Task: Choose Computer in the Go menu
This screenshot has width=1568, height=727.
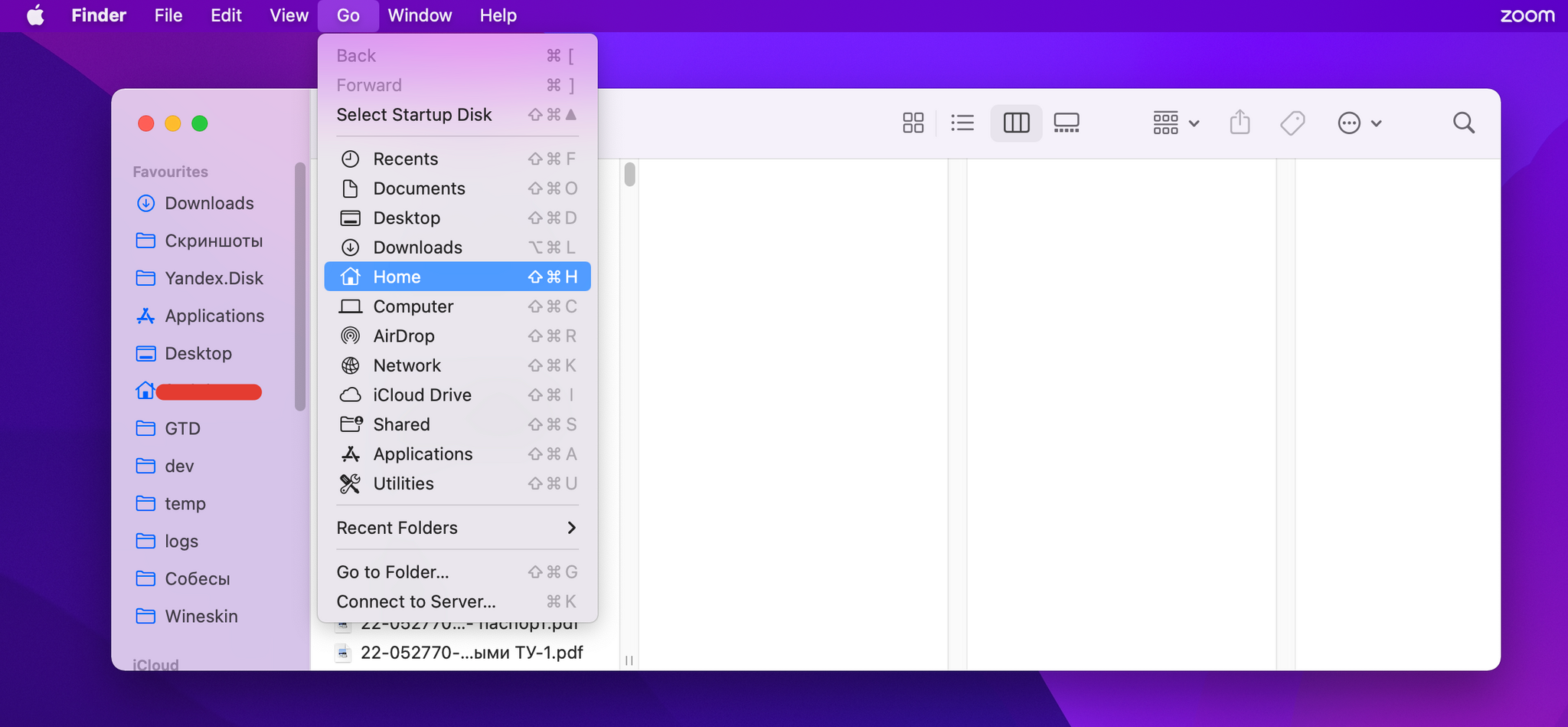Action: pyautogui.click(x=457, y=306)
